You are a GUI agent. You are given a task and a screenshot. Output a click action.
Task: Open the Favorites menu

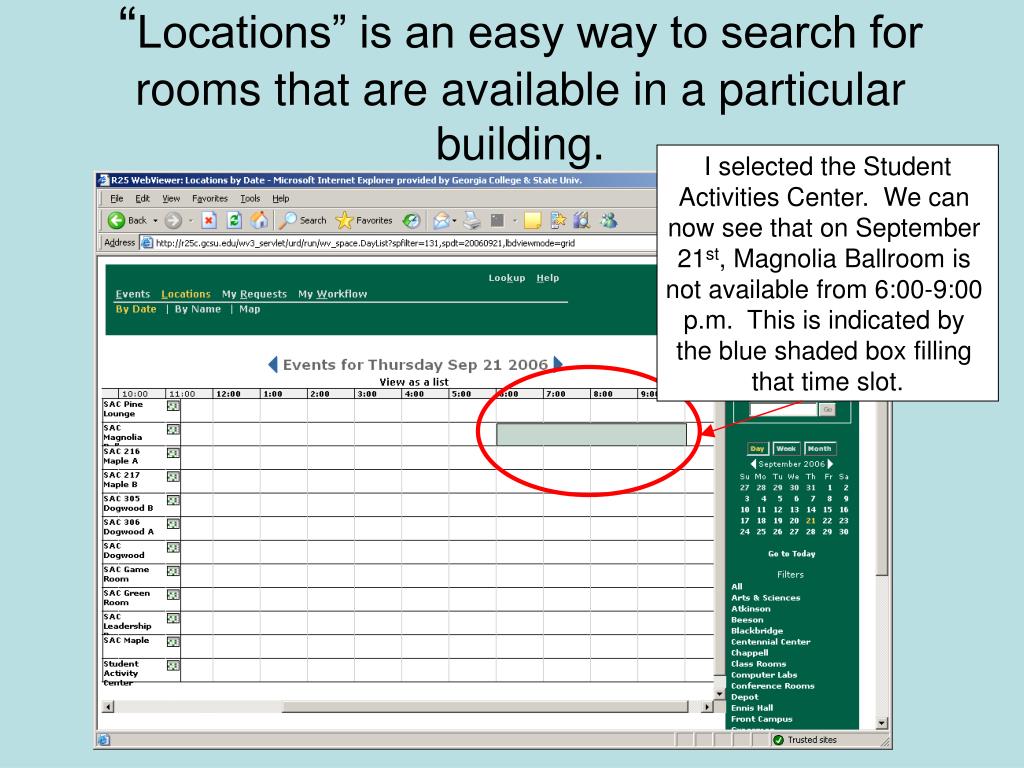click(x=210, y=199)
